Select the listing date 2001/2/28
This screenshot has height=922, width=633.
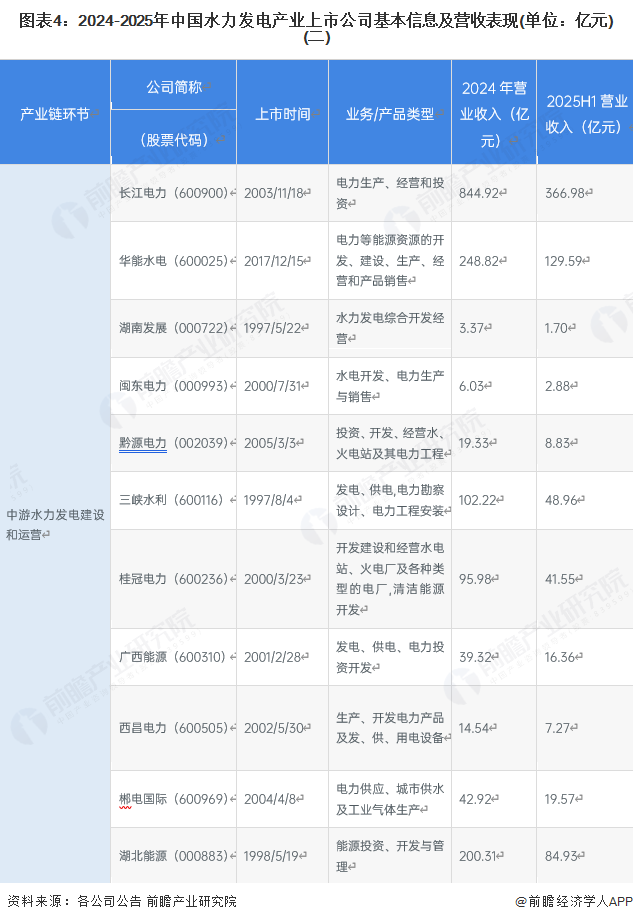click(273, 657)
